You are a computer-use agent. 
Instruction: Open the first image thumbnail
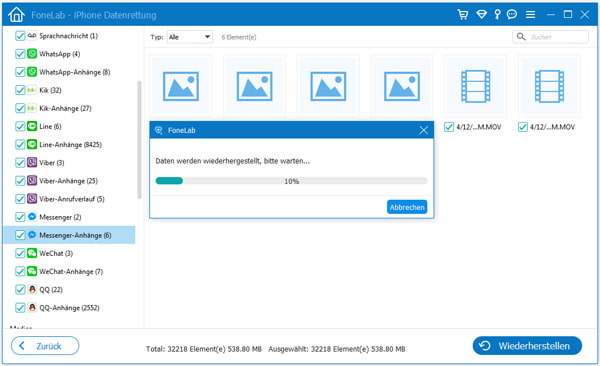pyautogui.click(x=181, y=86)
